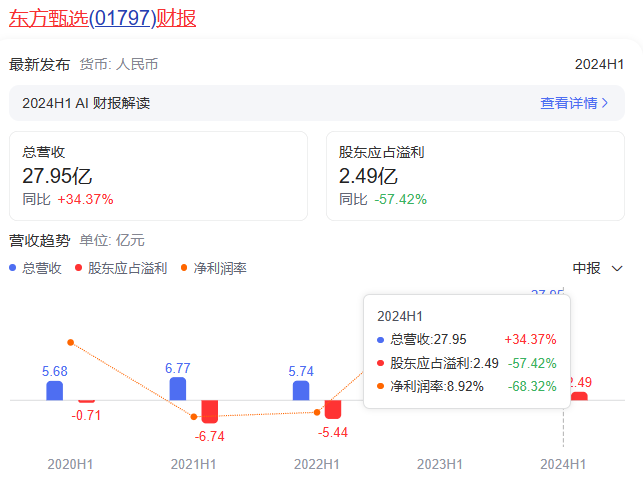
Task: Click the orange margin point at 2022H1
Action: point(317,412)
